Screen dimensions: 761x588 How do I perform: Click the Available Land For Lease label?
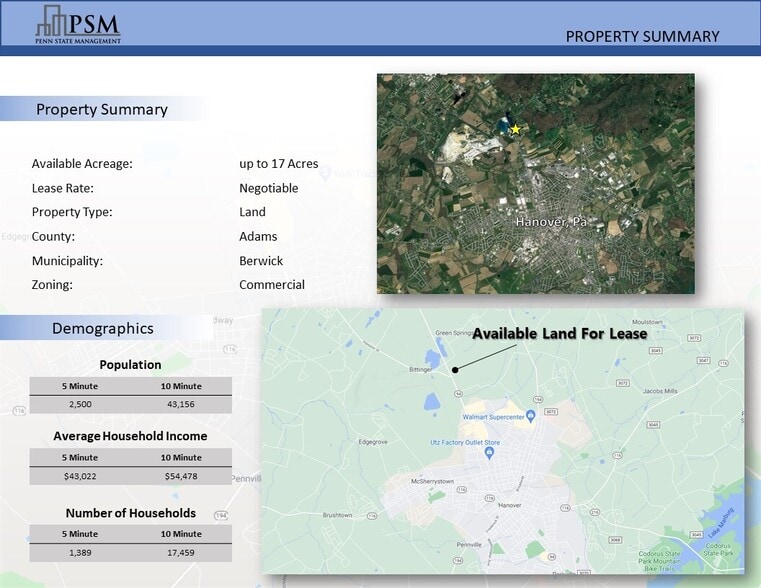pyautogui.click(x=559, y=334)
